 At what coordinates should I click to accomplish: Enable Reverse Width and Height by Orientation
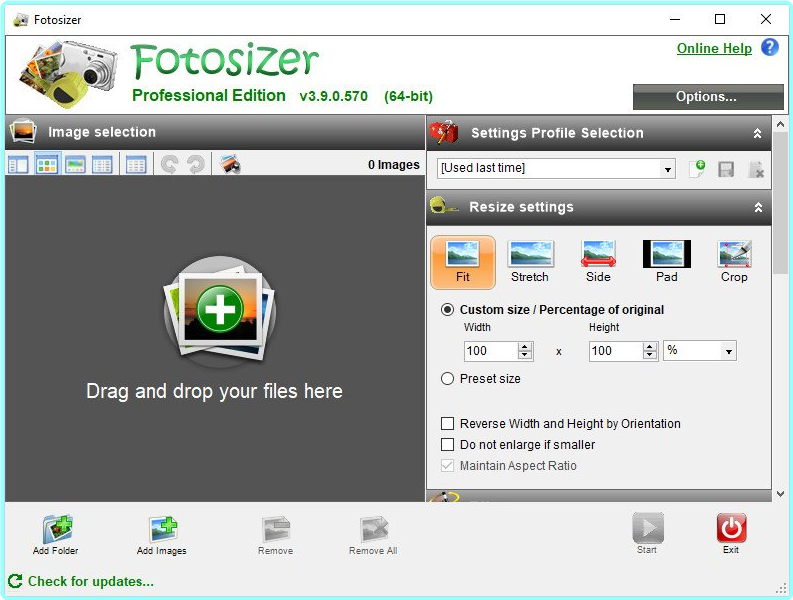pyautogui.click(x=448, y=424)
